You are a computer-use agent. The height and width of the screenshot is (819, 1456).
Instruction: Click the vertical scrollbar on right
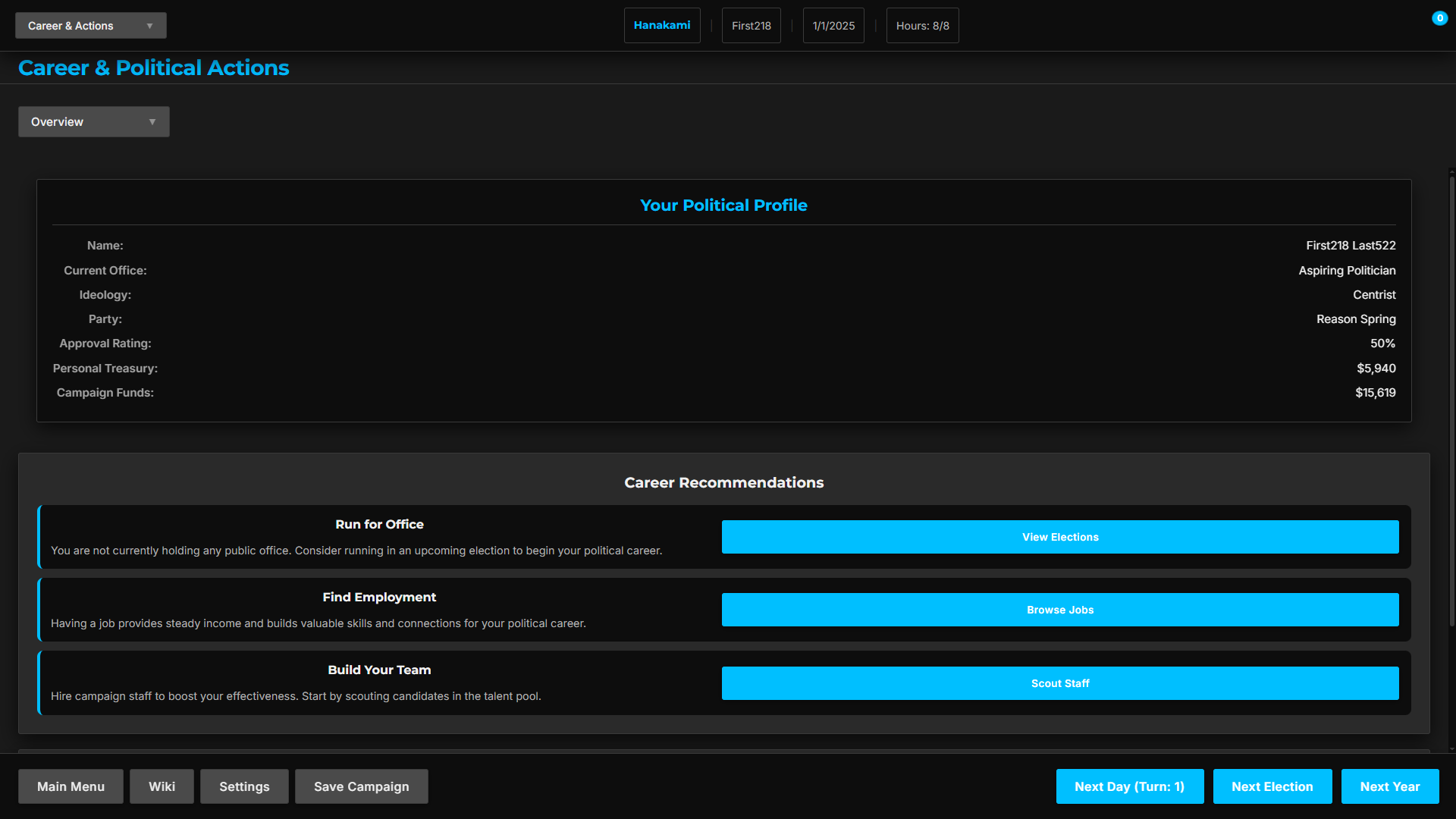pyautogui.click(x=1451, y=402)
